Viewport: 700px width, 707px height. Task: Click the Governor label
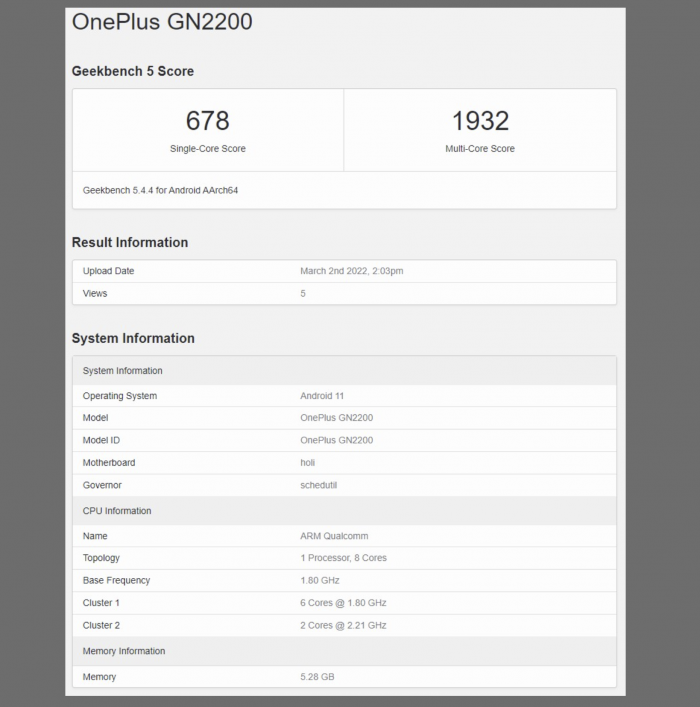click(x=102, y=486)
